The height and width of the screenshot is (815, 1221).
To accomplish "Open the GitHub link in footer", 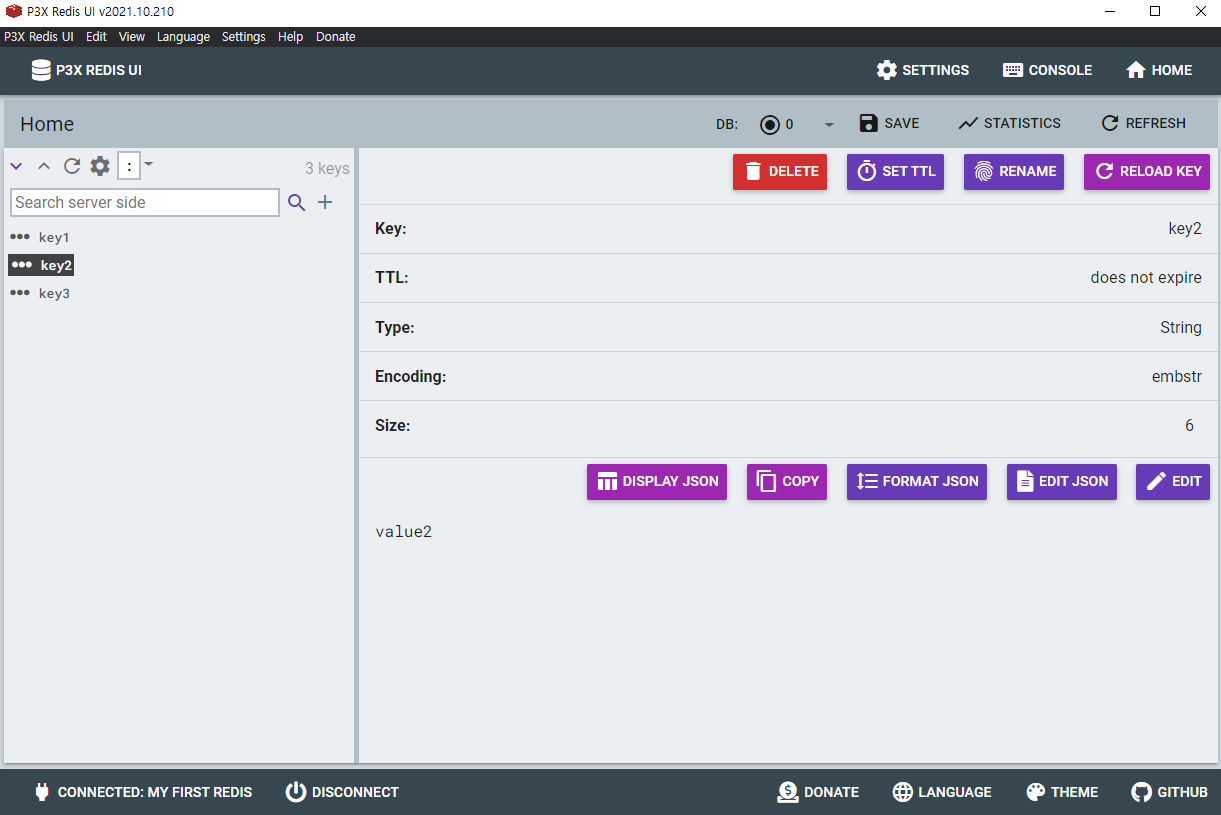I will click(1169, 792).
